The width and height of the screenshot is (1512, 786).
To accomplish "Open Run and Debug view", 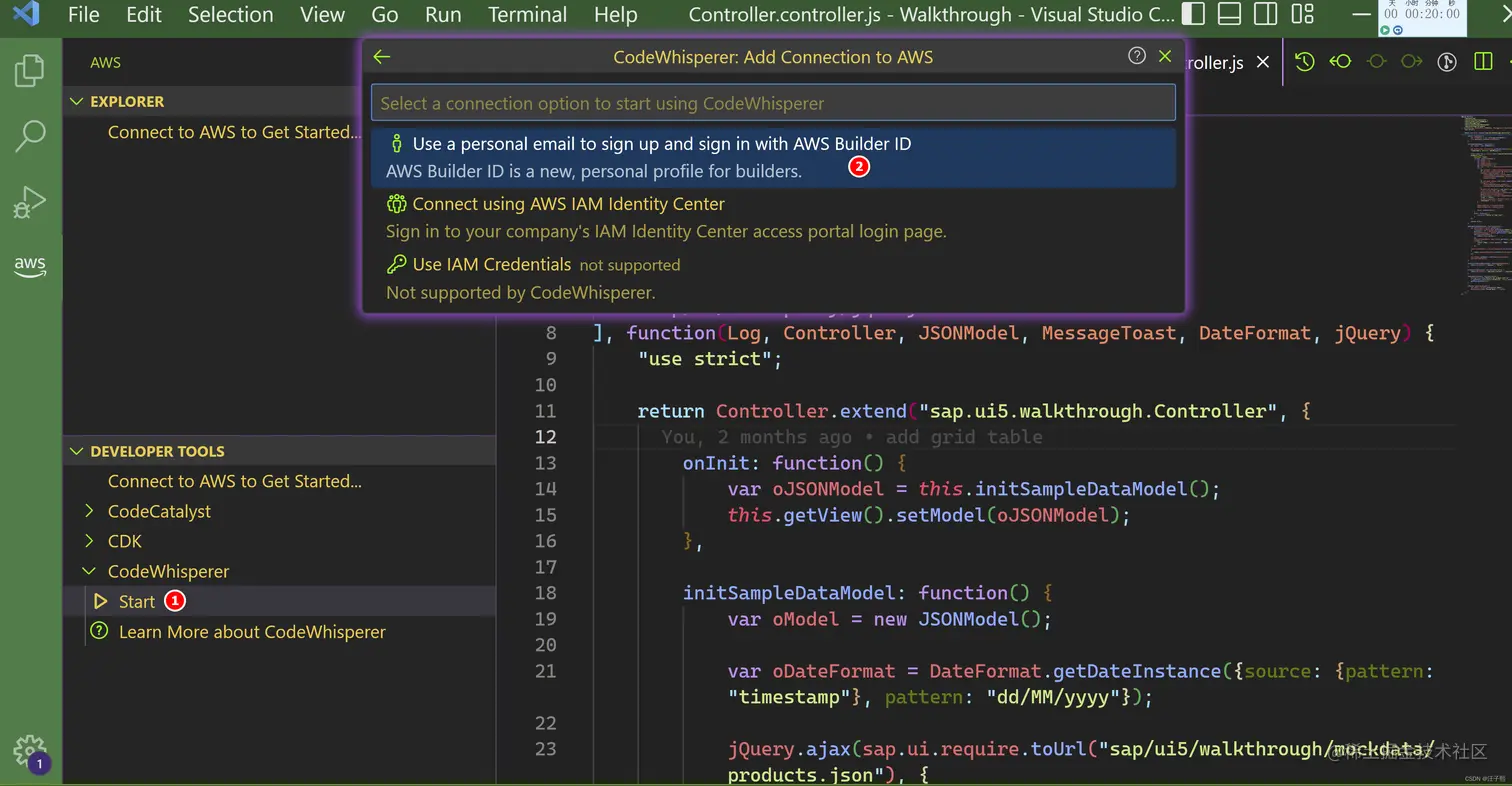I will click(x=30, y=202).
